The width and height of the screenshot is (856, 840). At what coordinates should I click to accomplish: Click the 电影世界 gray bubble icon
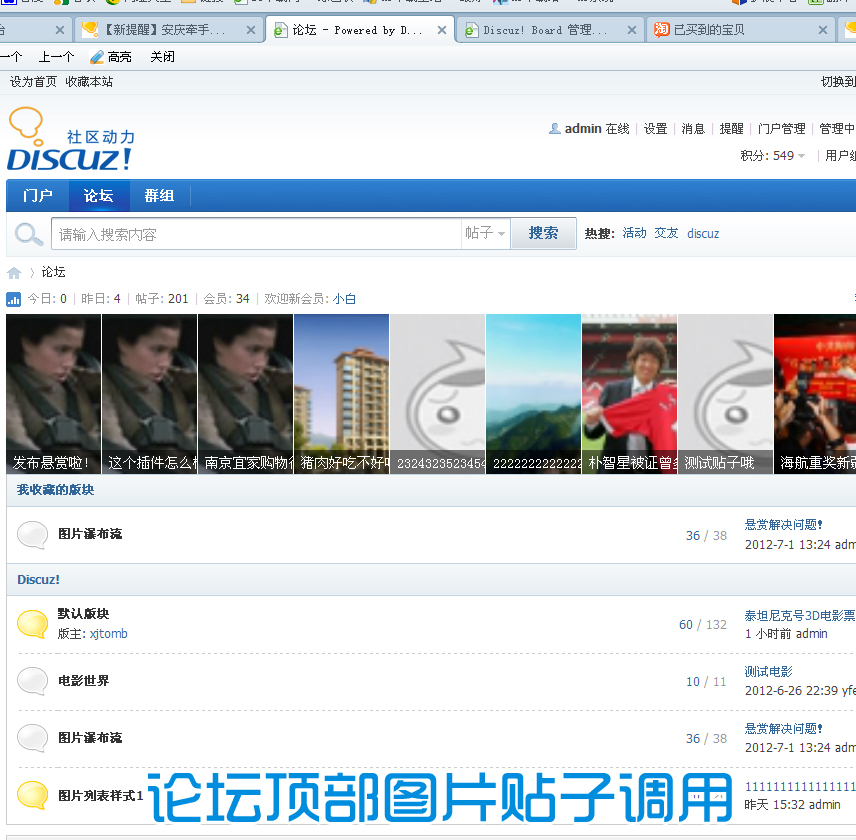33,681
